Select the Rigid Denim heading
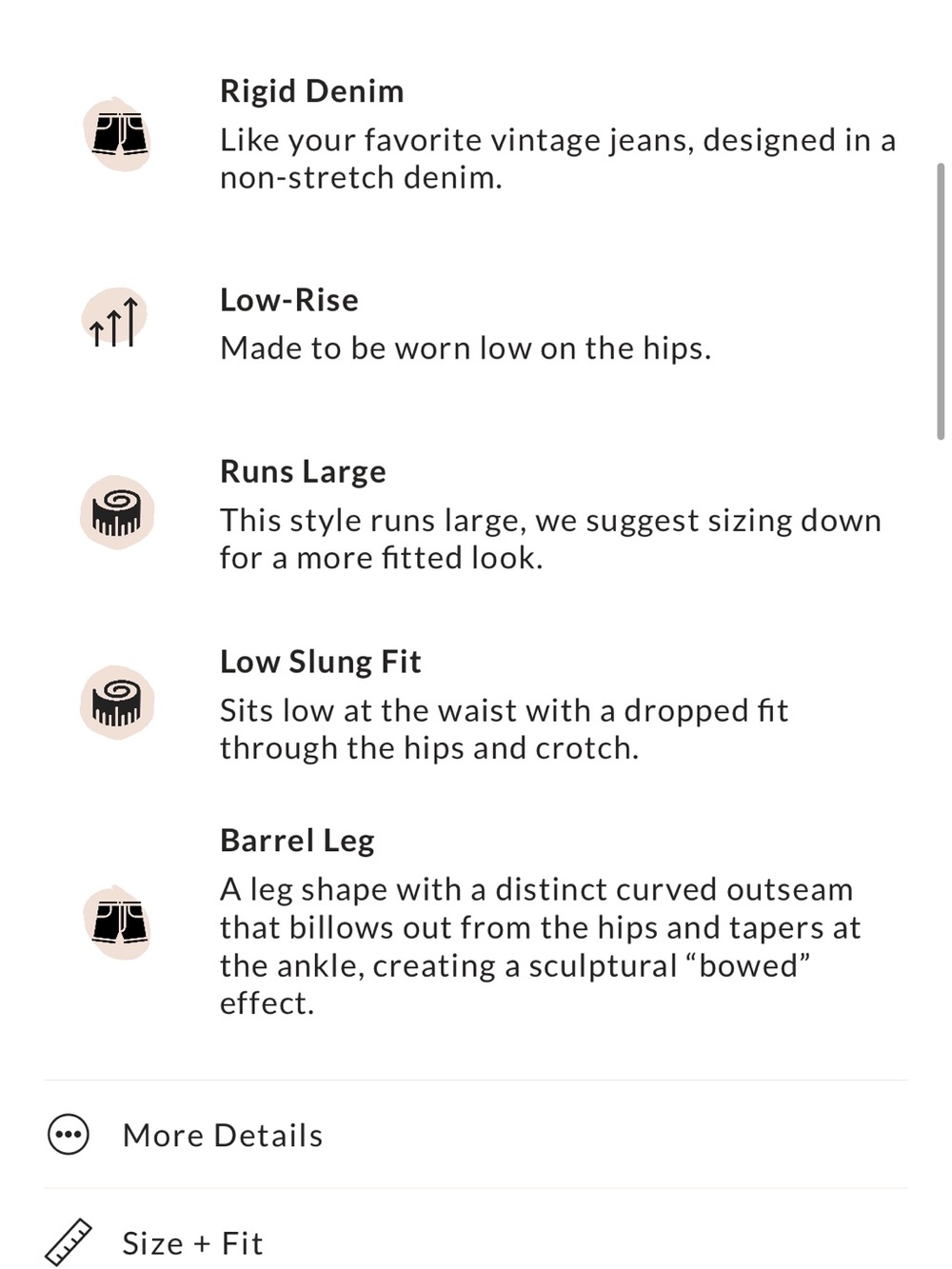This screenshot has height=1269, width=952. (312, 91)
